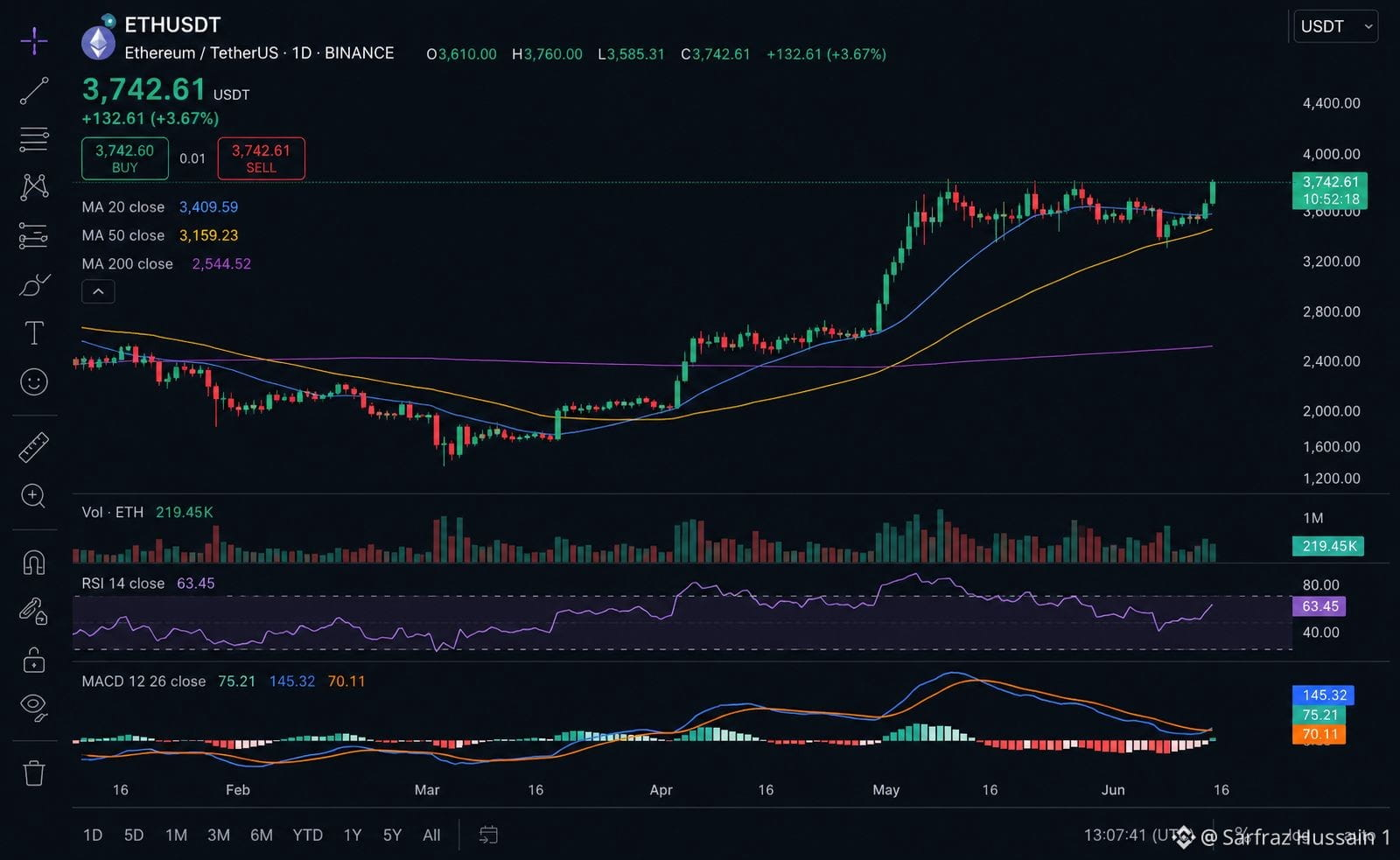Click the SELL 3,742.61 button

pos(261,158)
